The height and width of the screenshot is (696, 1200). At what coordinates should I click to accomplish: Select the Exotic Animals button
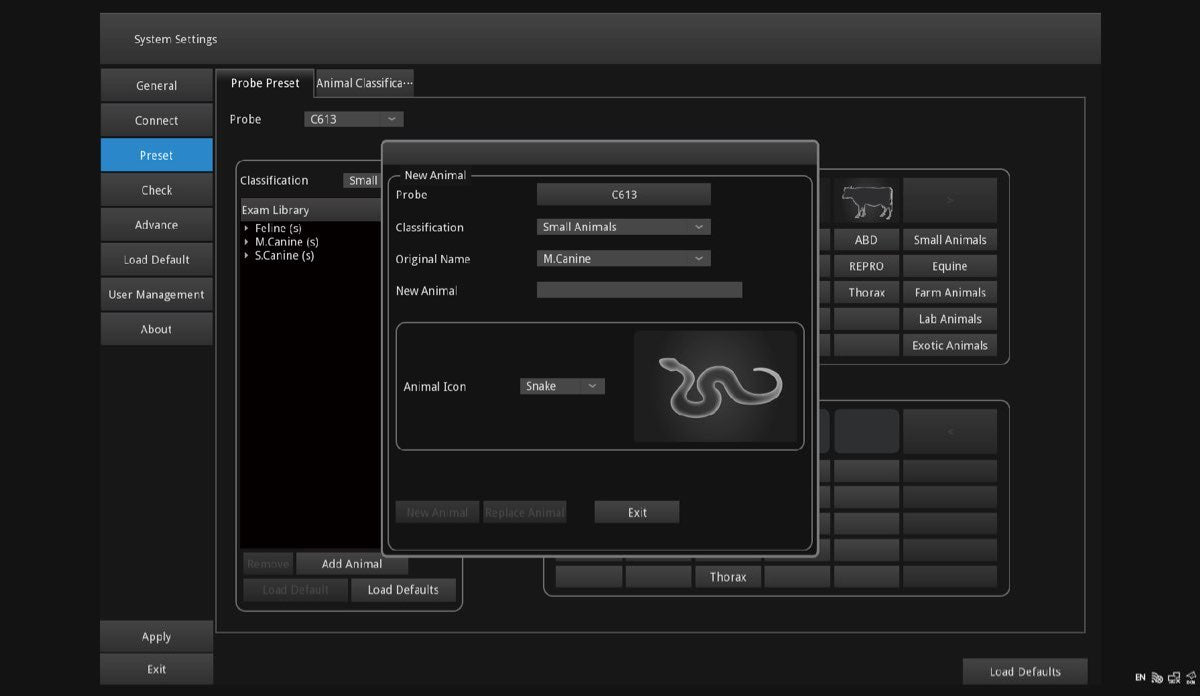(x=949, y=346)
